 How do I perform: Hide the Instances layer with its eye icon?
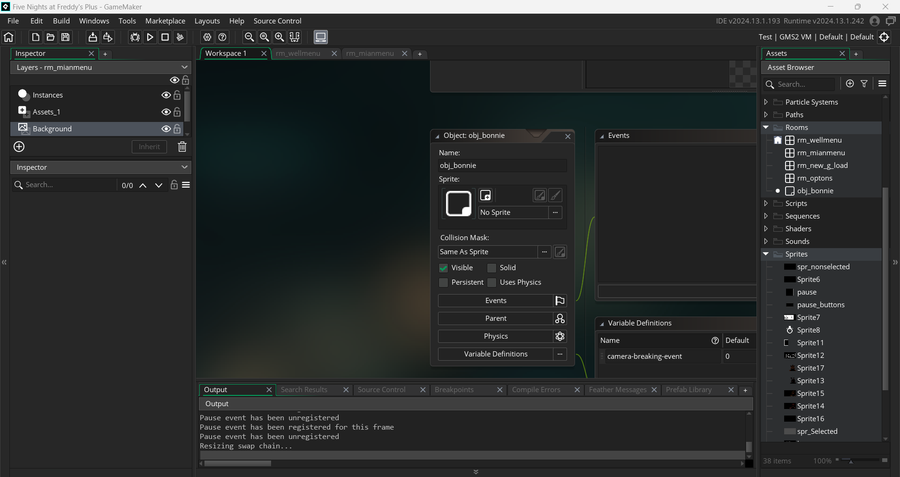coord(166,95)
